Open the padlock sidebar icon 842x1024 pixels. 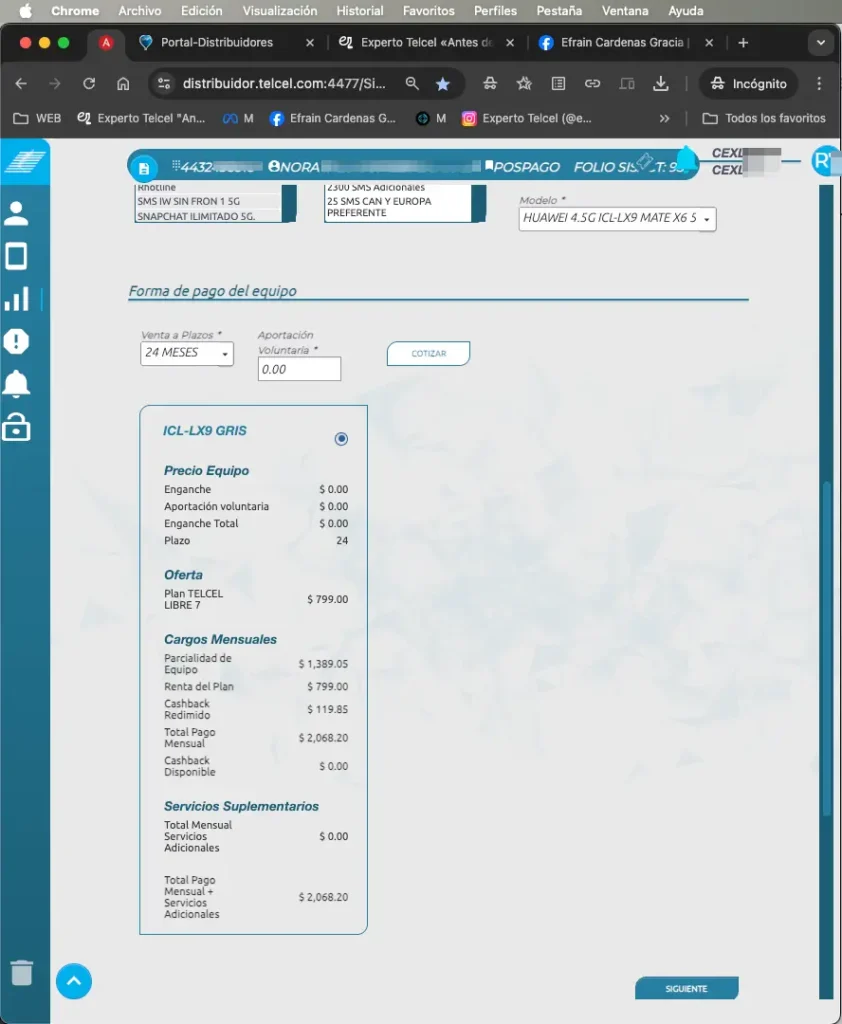pos(16,427)
